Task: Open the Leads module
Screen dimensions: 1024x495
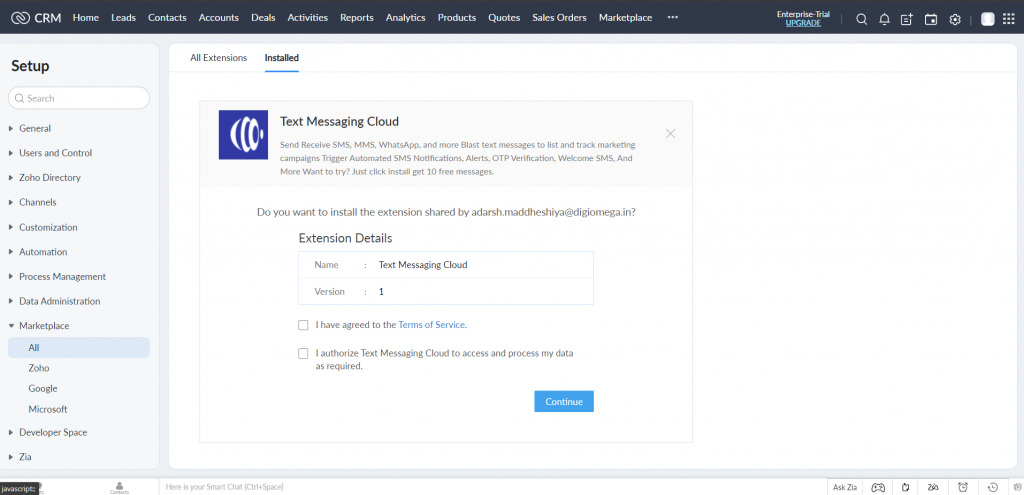Action: click(x=123, y=18)
